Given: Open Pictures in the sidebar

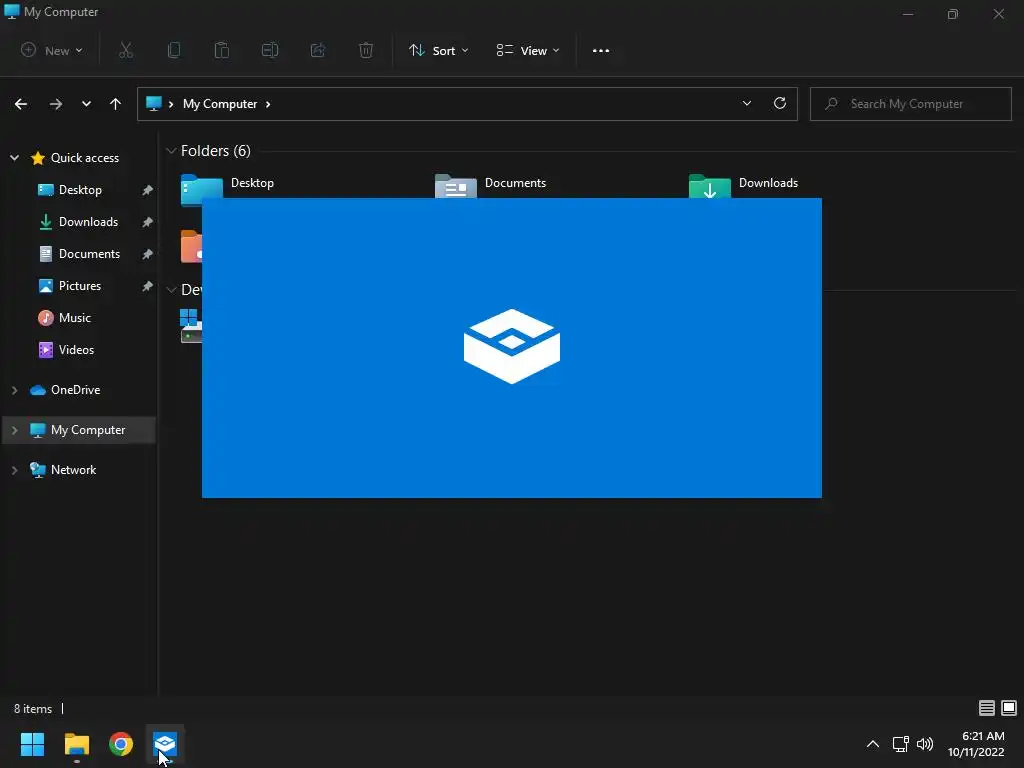Looking at the screenshot, I should point(80,286).
